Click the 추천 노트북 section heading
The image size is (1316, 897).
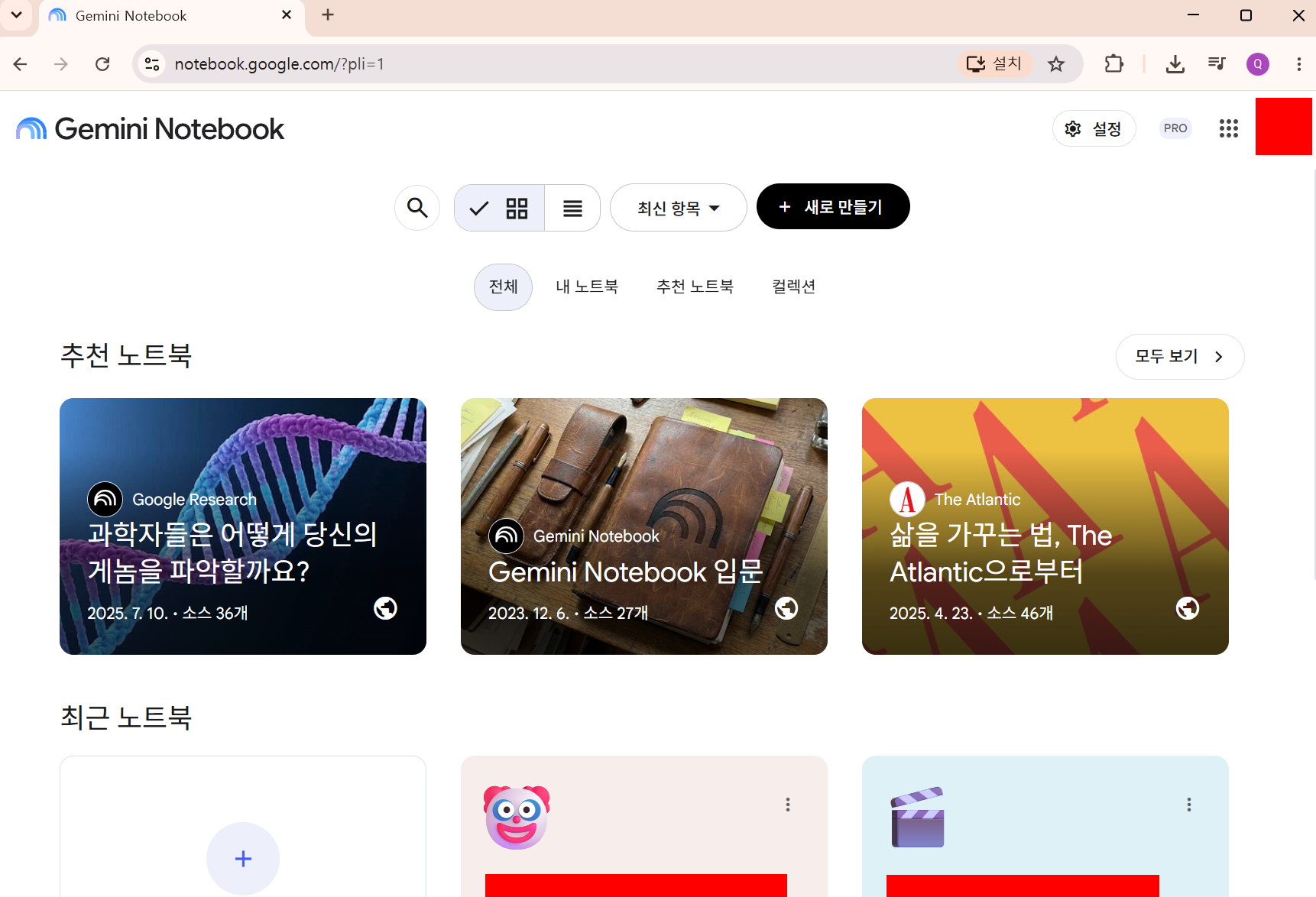[126, 355]
